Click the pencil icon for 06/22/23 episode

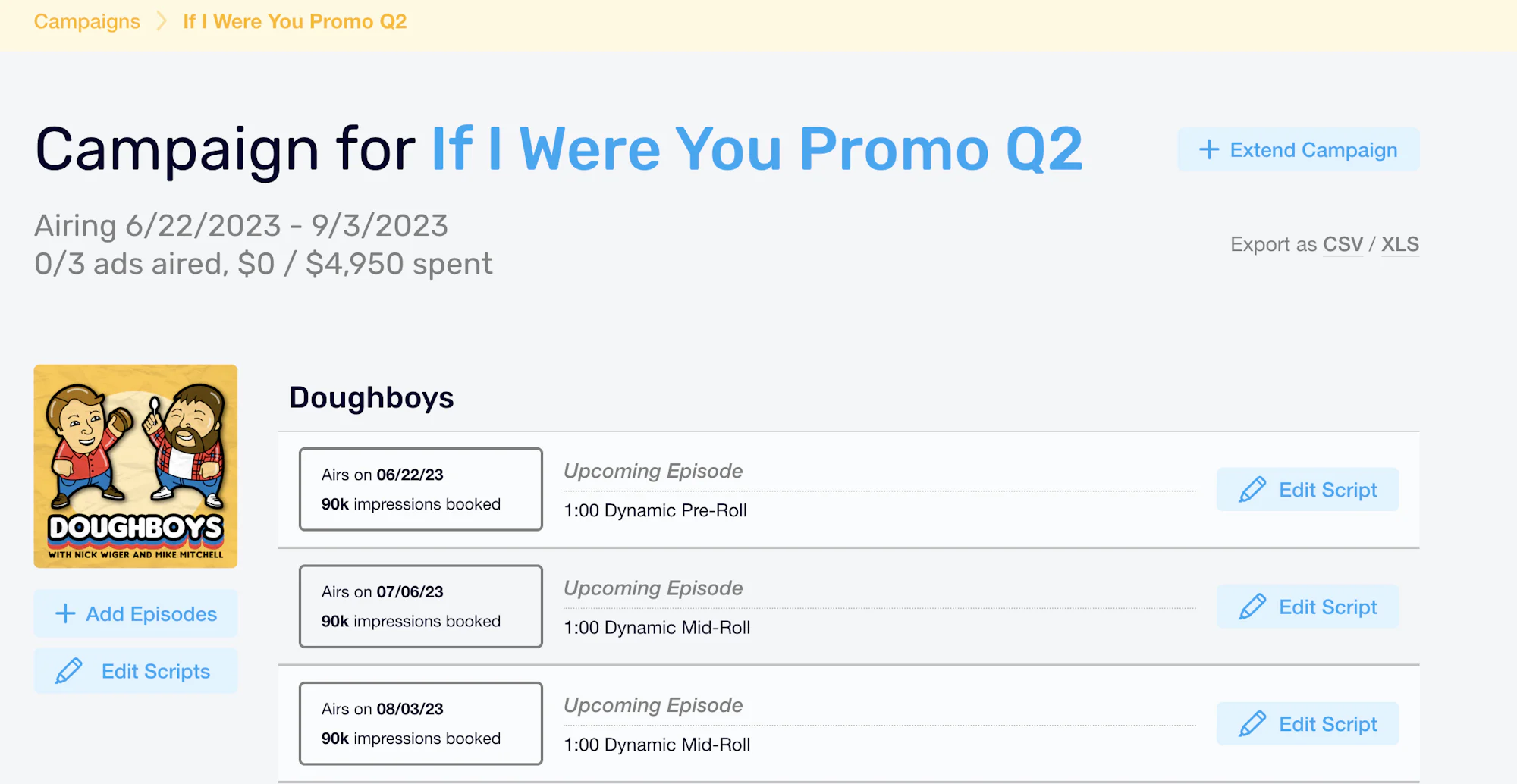point(1252,490)
